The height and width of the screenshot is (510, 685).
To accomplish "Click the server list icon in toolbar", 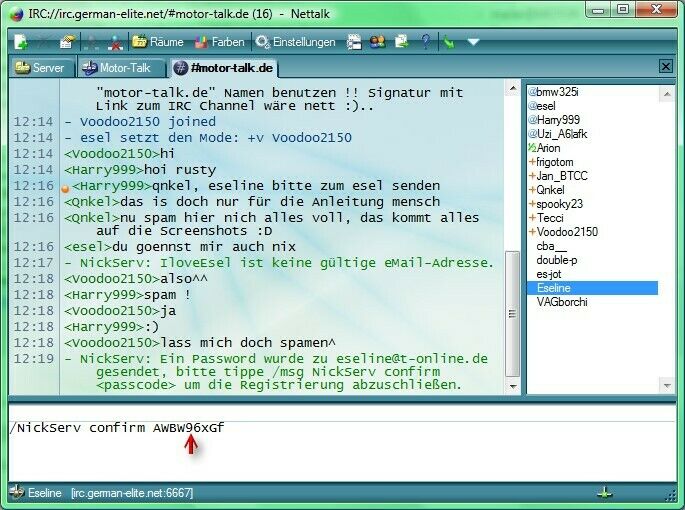I will 354,42.
